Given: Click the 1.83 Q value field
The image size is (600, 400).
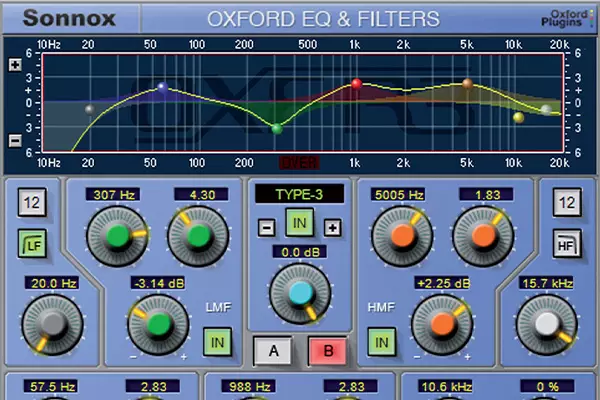Looking at the screenshot, I should pyautogui.click(x=486, y=195).
